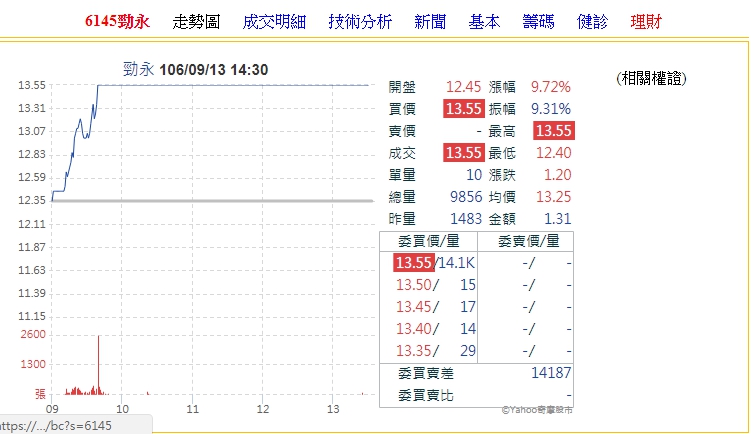The height and width of the screenshot is (434, 751).
Task: Click the 委買賣比 label
Action: pyautogui.click(x=426, y=396)
